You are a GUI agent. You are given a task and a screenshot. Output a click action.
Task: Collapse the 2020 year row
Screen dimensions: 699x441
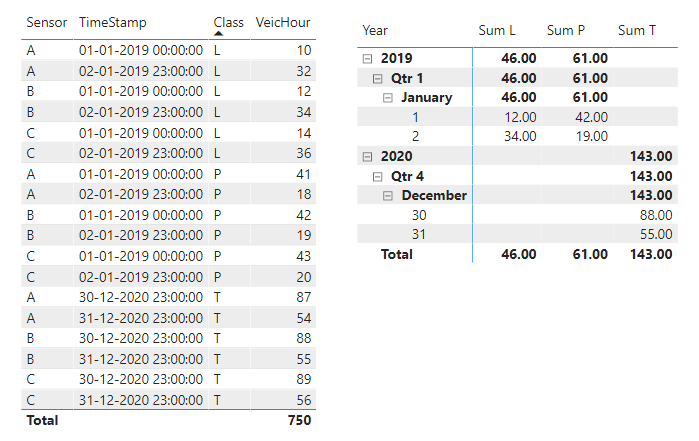tap(367, 157)
